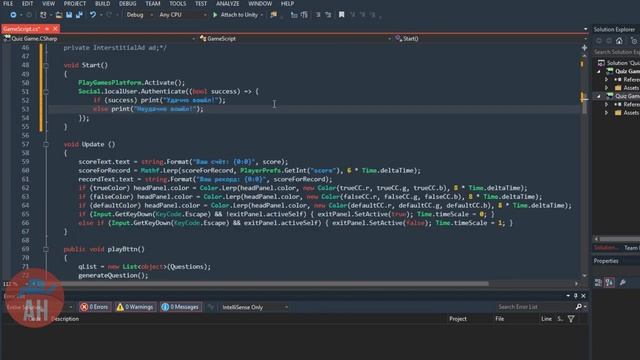The height and width of the screenshot is (360, 640).
Task: Expand Assets under the second Quiz Game project
Action: 607,113
